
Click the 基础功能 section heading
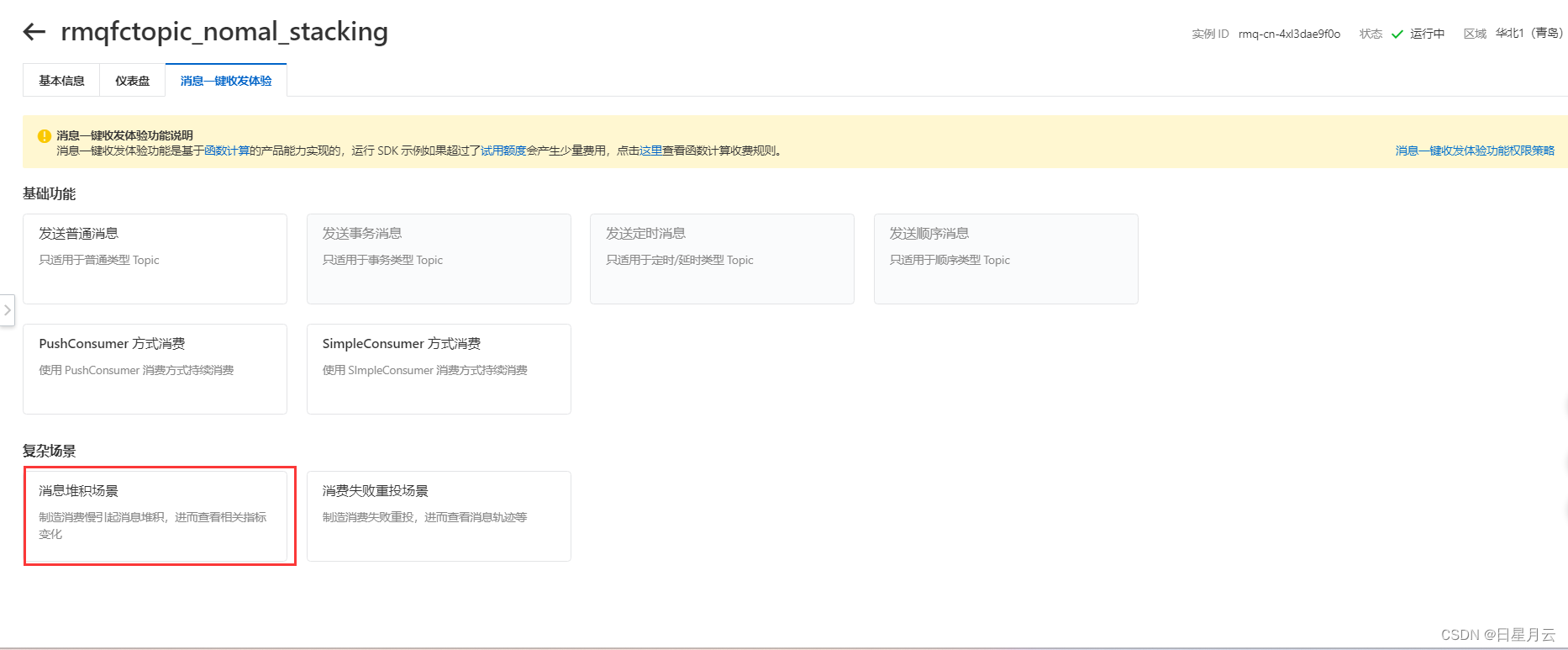pyautogui.click(x=49, y=193)
